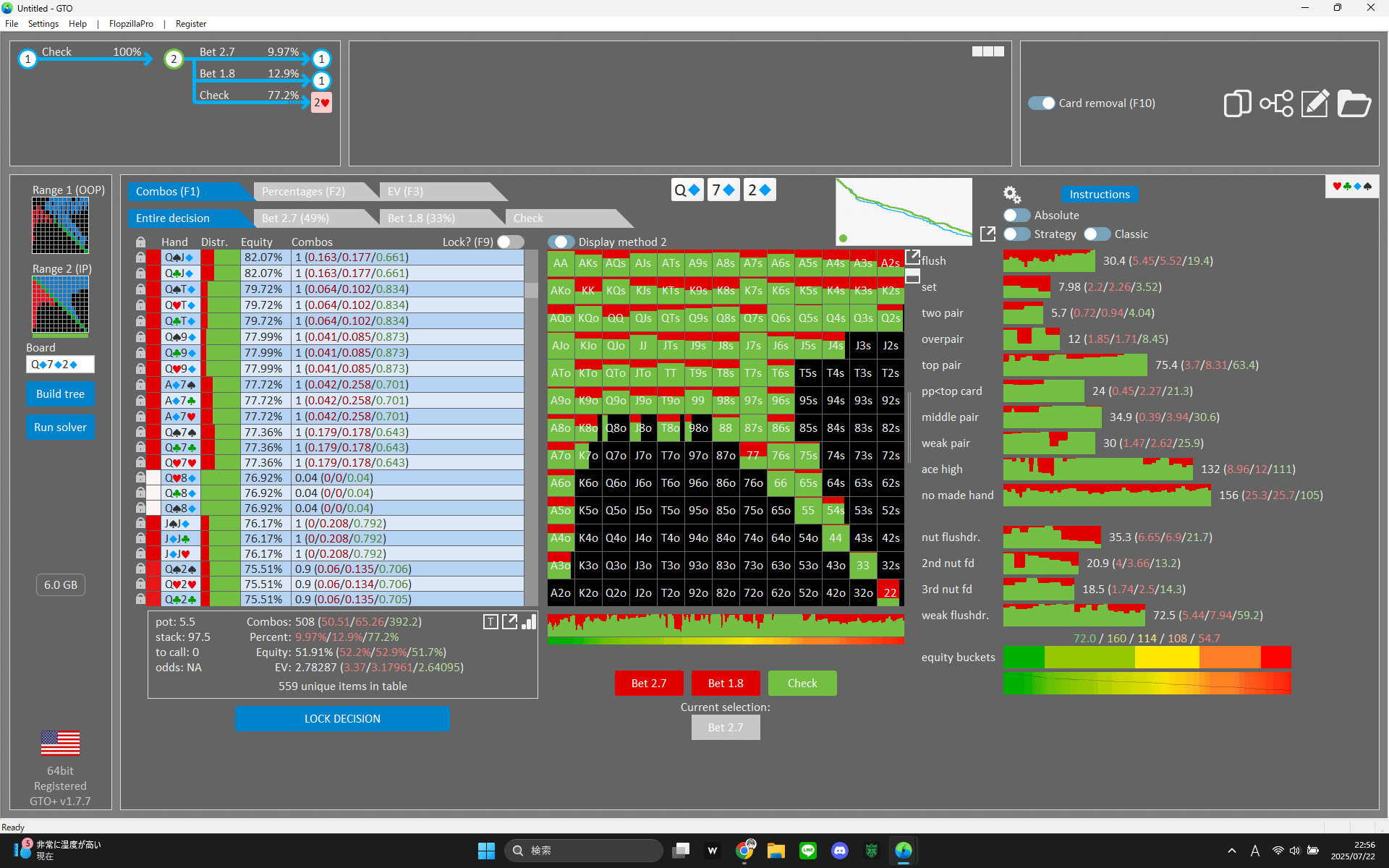Select the first node 1 Check
Viewport: 1389px width, 868px height.
[27, 59]
